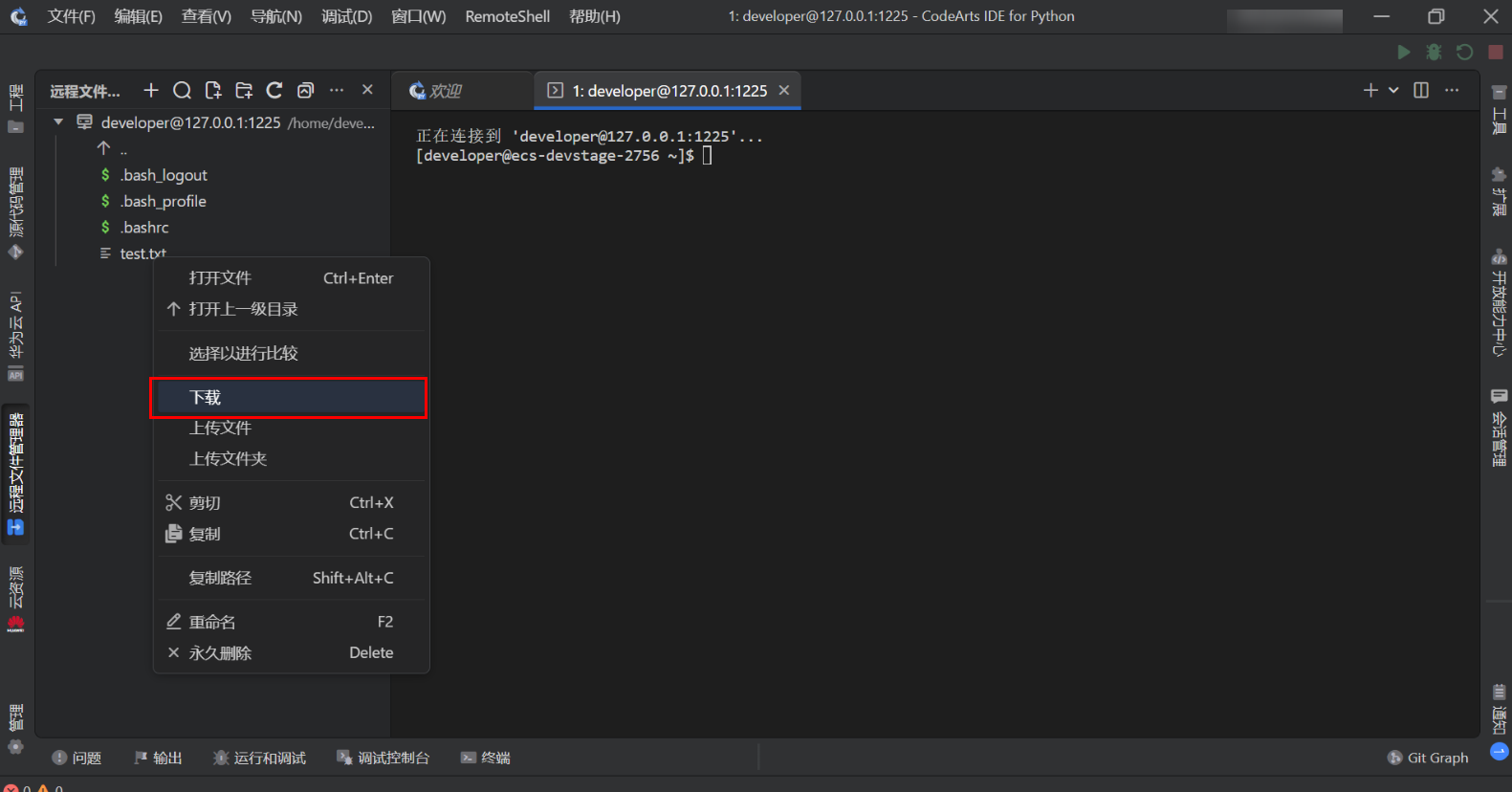Collapse the developer@127.0.0.1:1225 tree node
Image resolution: width=1512 pixels, height=792 pixels.
pyautogui.click(x=58, y=122)
